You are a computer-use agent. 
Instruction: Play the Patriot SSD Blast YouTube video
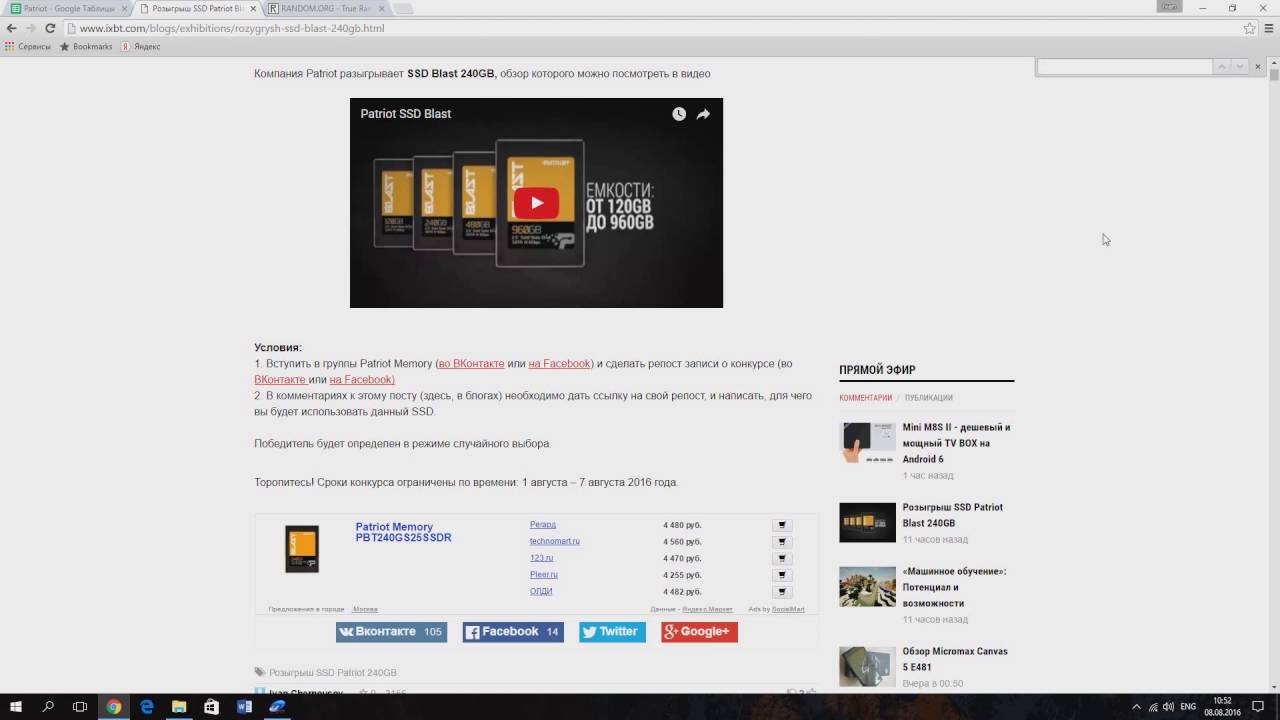(536, 203)
